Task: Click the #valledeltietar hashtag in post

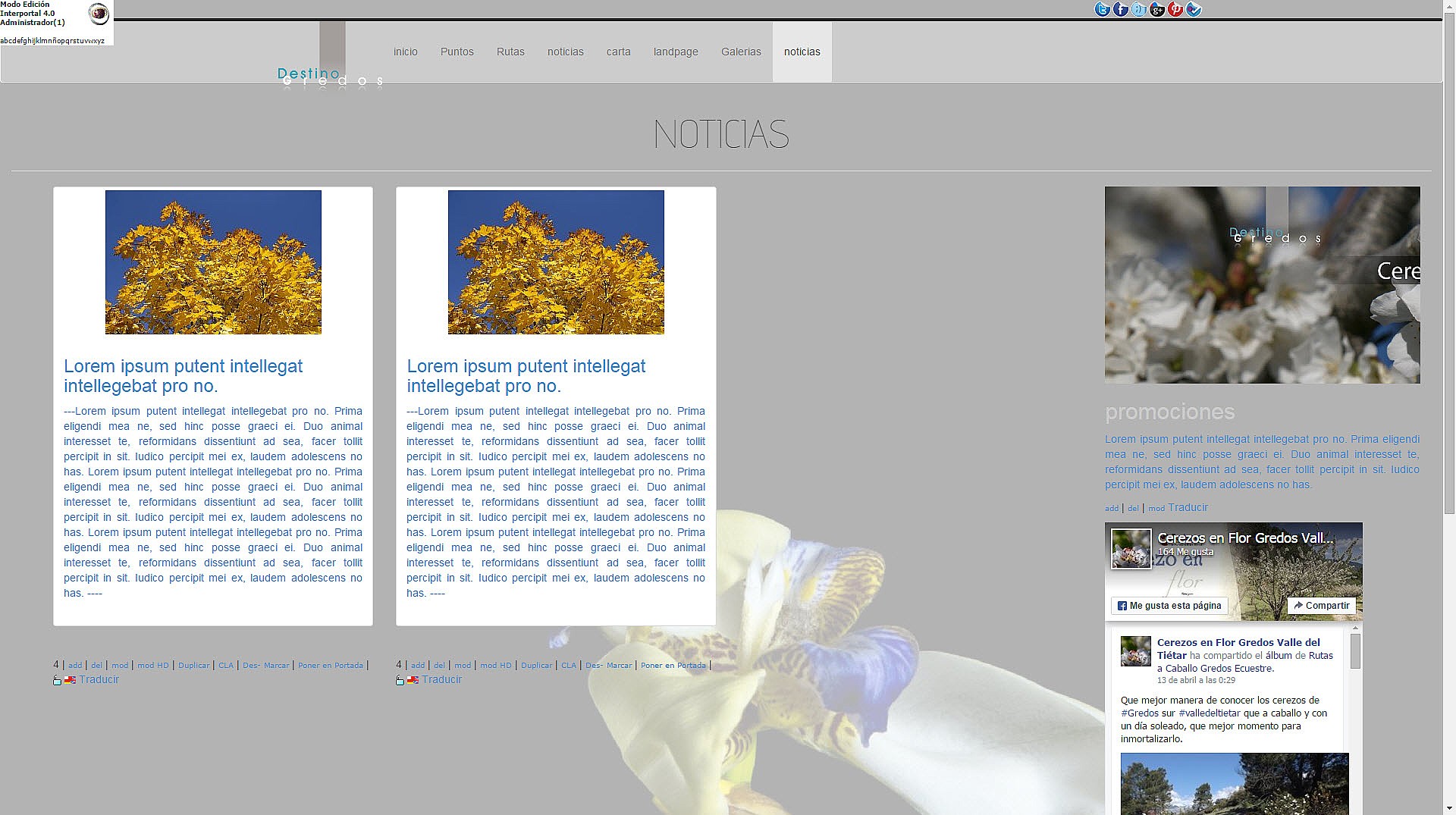Action: click(1210, 713)
